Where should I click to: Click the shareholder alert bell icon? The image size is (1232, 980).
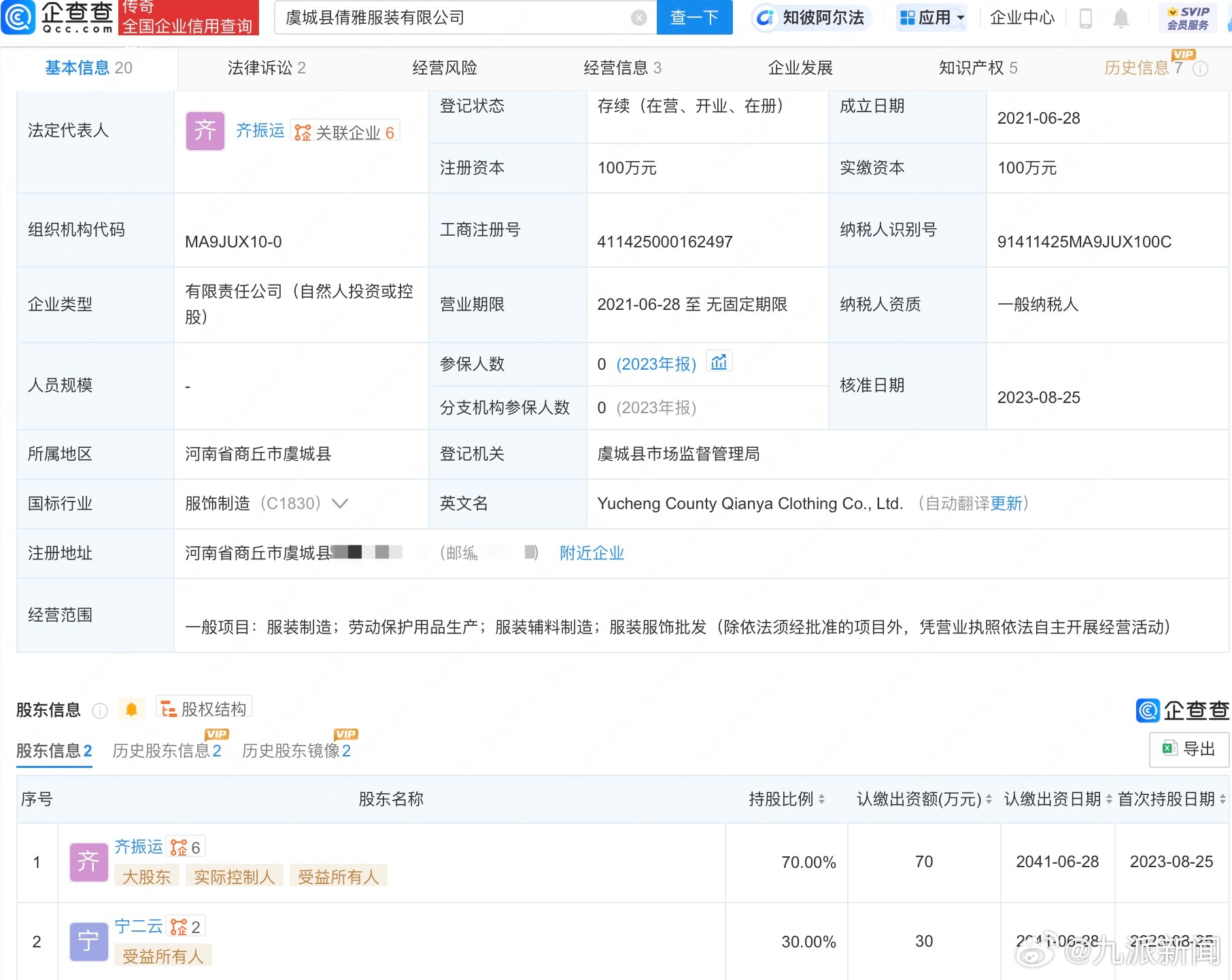(x=131, y=710)
